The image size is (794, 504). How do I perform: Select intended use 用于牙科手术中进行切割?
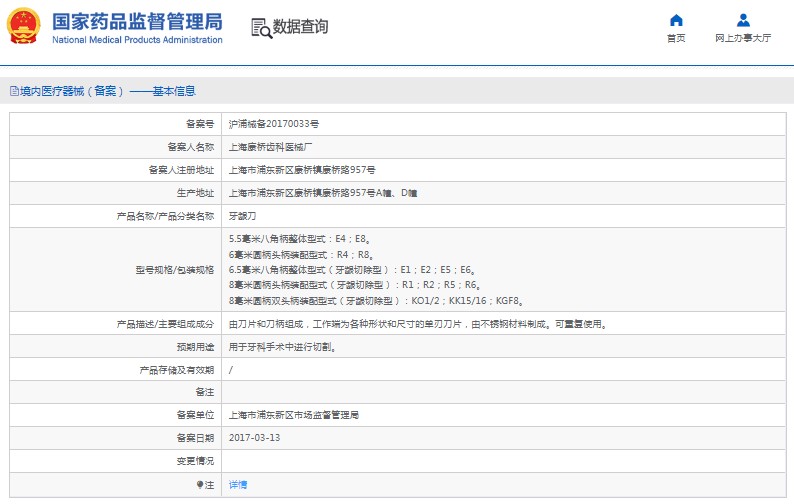point(283,347)
